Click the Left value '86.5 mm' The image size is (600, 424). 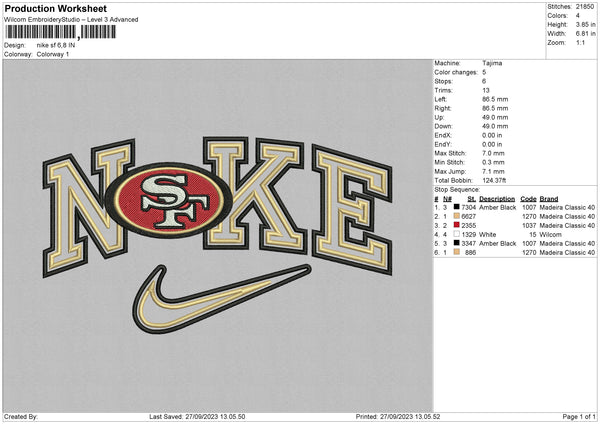[495, 99]
